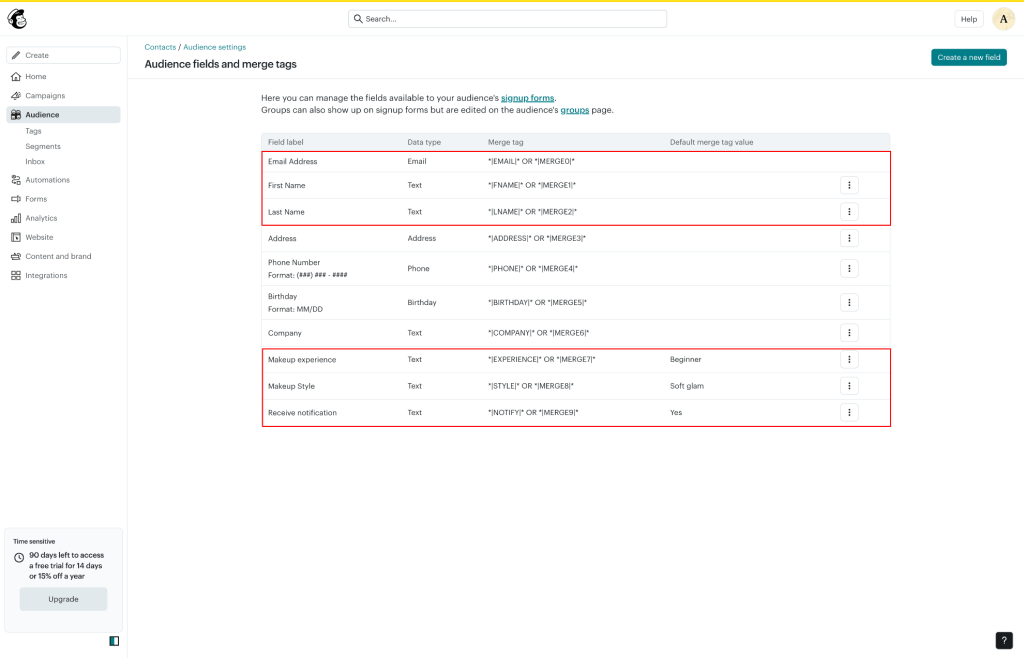This screenshot has height=658, width=1024.
Task: Collapse the sidebar with panel icon
Action: point(114,641)
